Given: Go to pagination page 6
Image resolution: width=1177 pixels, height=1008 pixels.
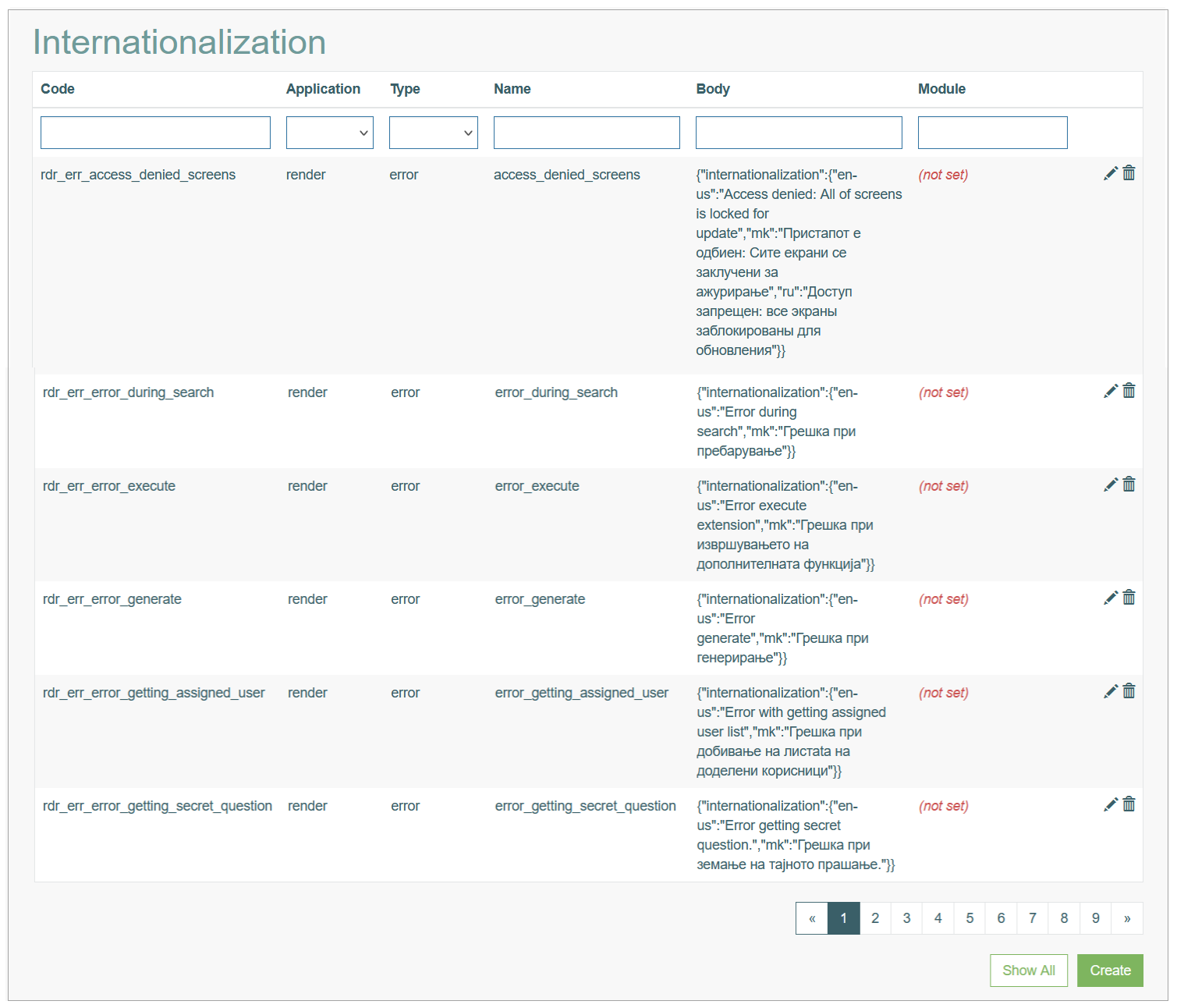Looking at the screenshot, I should (x=1002, y=918).
